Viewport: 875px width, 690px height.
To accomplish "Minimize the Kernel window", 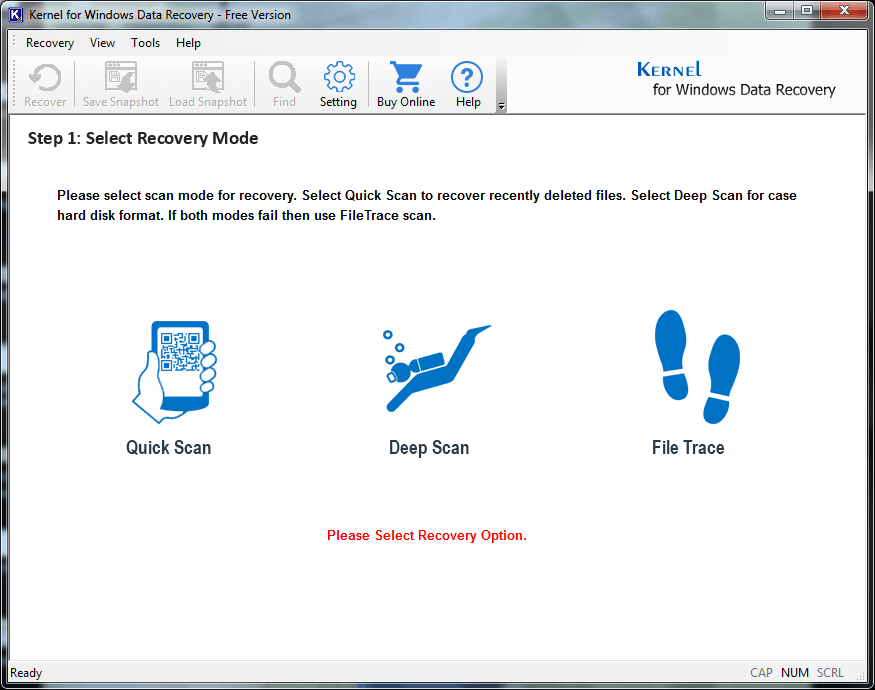I will click(780, 11).
